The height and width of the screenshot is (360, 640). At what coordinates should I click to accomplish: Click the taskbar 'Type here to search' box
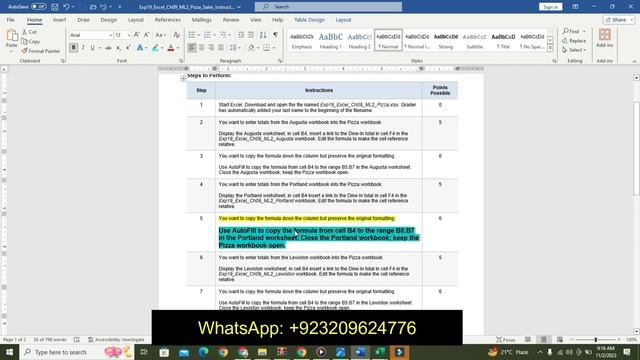[76, 352]
